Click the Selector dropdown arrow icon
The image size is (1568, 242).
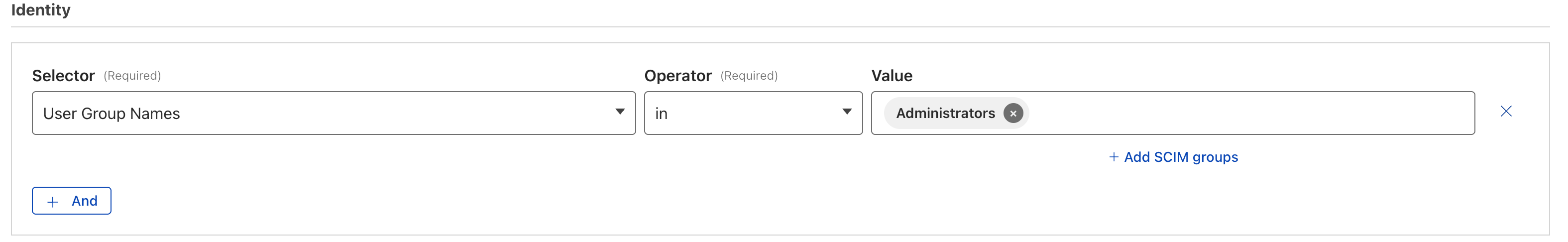(620, 112)
